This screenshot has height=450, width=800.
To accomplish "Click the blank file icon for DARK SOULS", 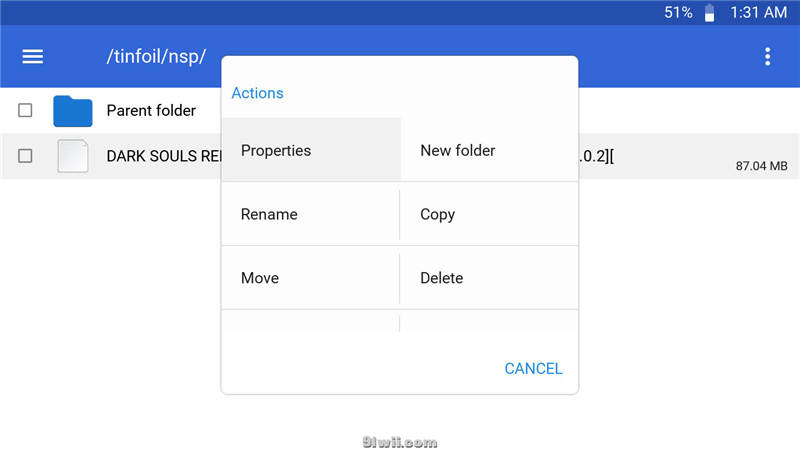I will pyautogui.click(x=72, y=156).
